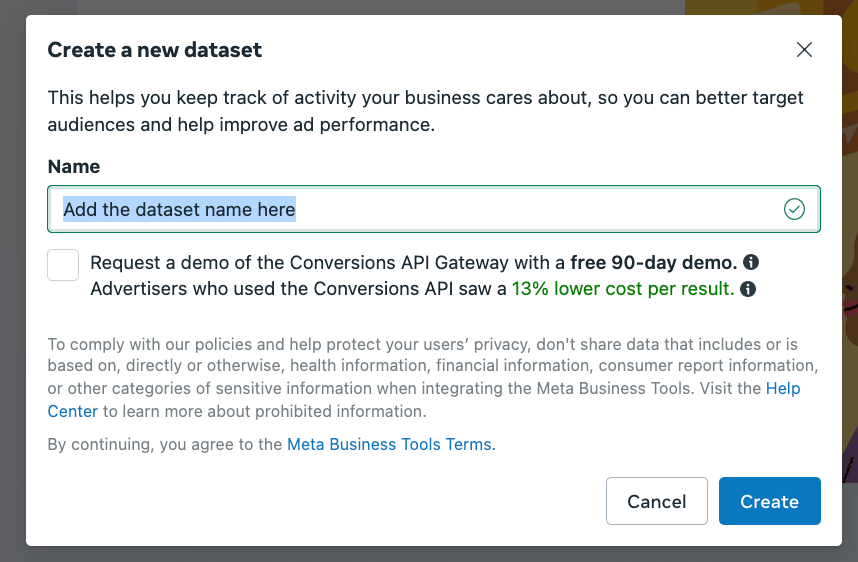Click the bold 'free 90-day demo' text

click(654, 263)
